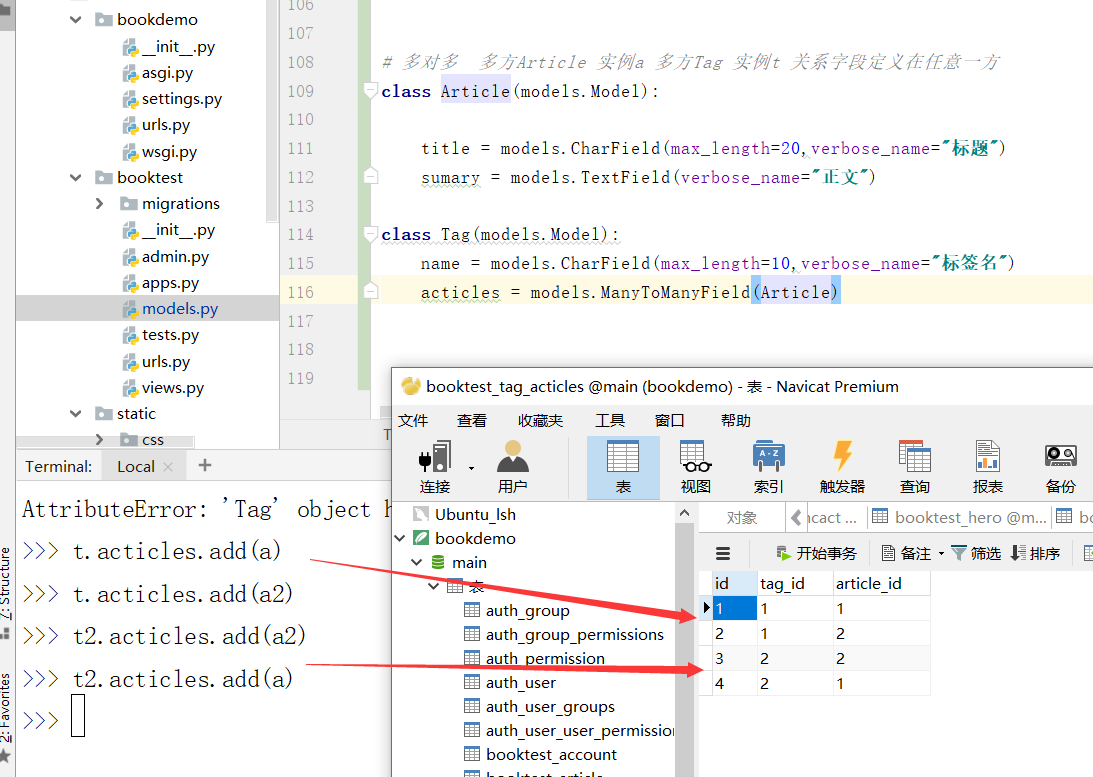This screenshot has height=777, width=1093.
Task: Open wsgi.py file
Action: point(160,152)
